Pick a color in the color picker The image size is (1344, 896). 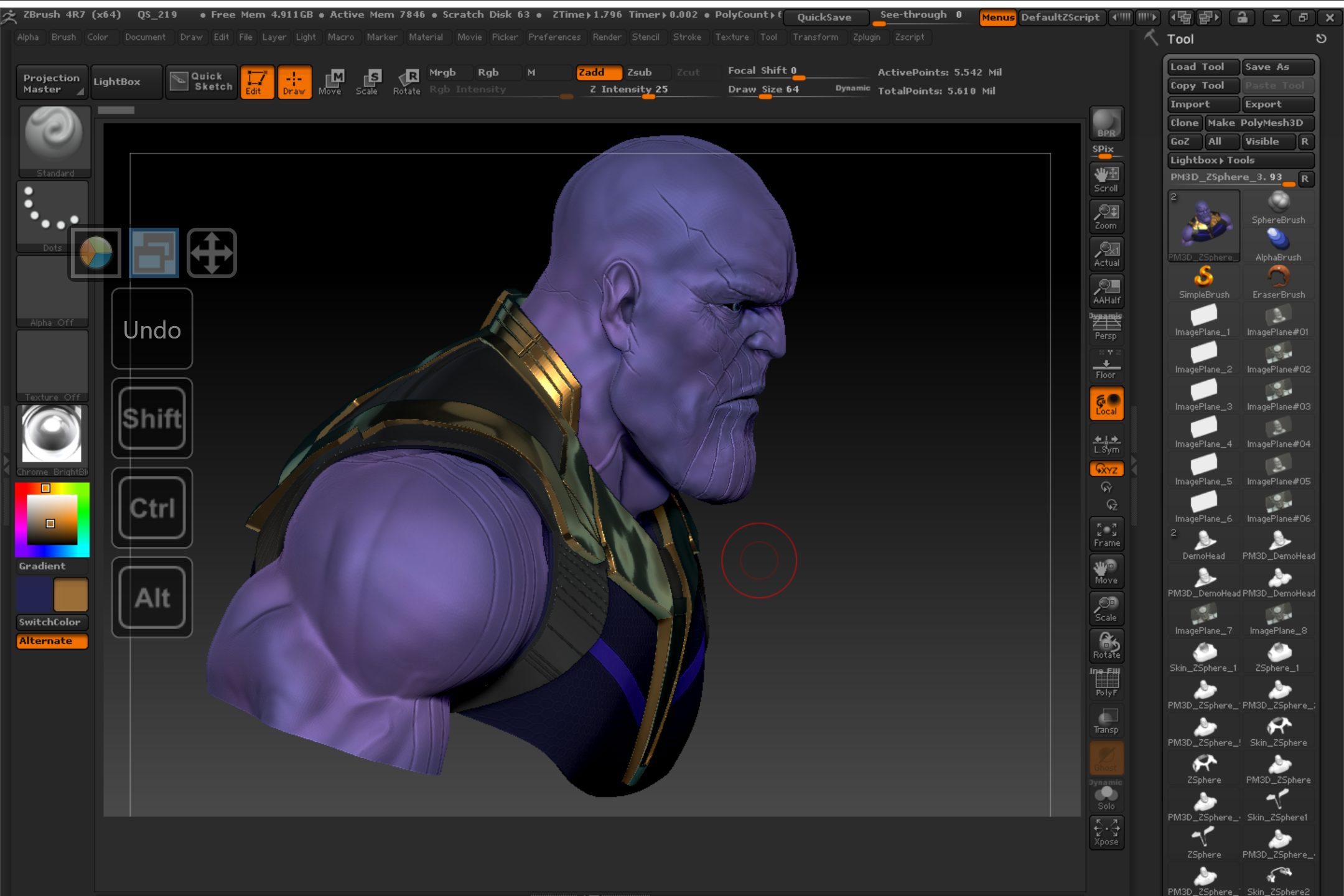pos(52,520)
